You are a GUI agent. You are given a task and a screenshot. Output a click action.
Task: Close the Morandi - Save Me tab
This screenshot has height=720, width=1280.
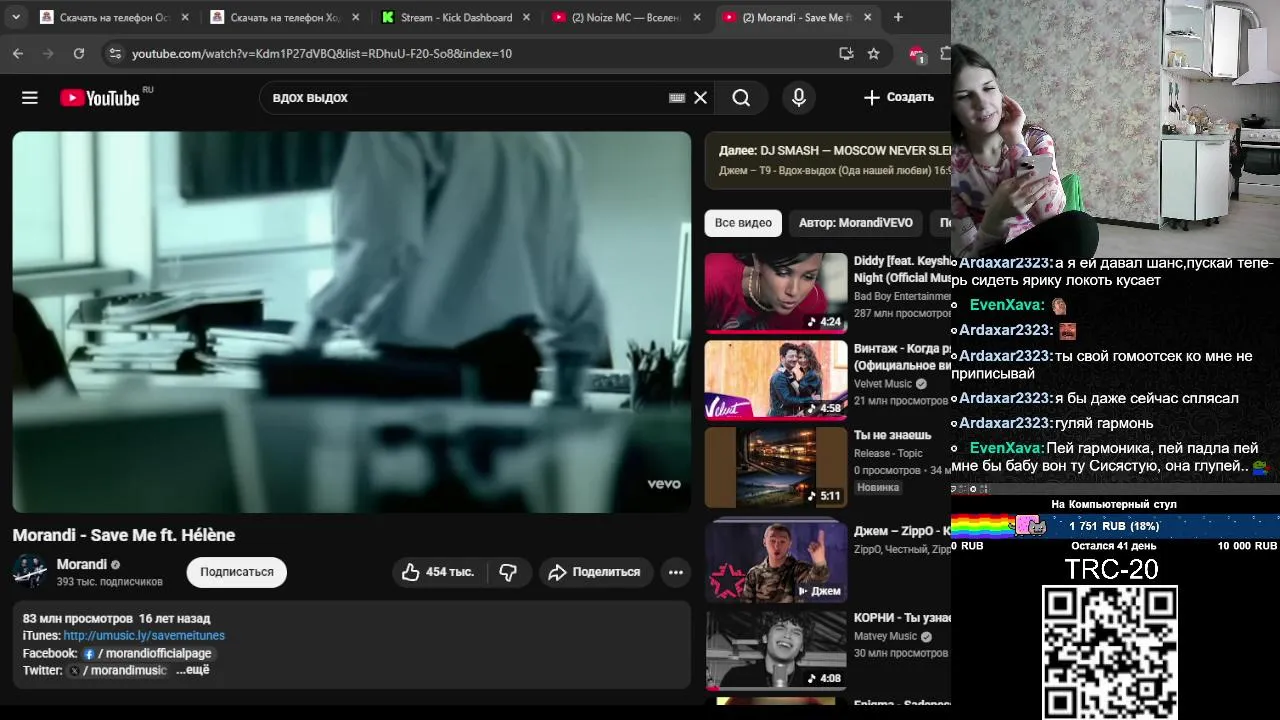click(868, 17)
